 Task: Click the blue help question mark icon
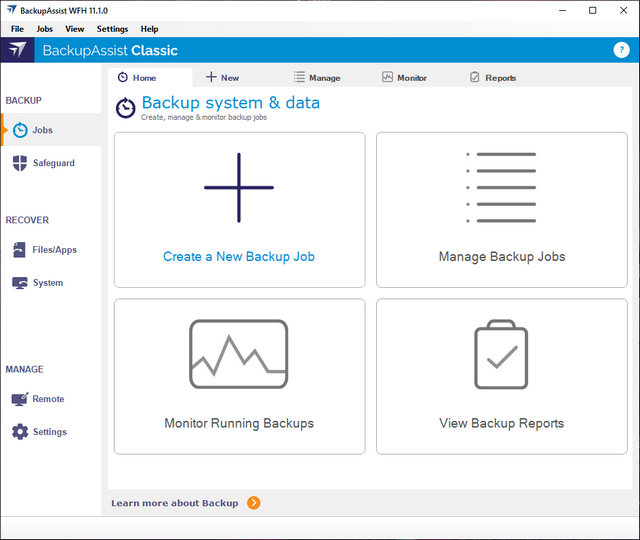(x=621, y=50)
